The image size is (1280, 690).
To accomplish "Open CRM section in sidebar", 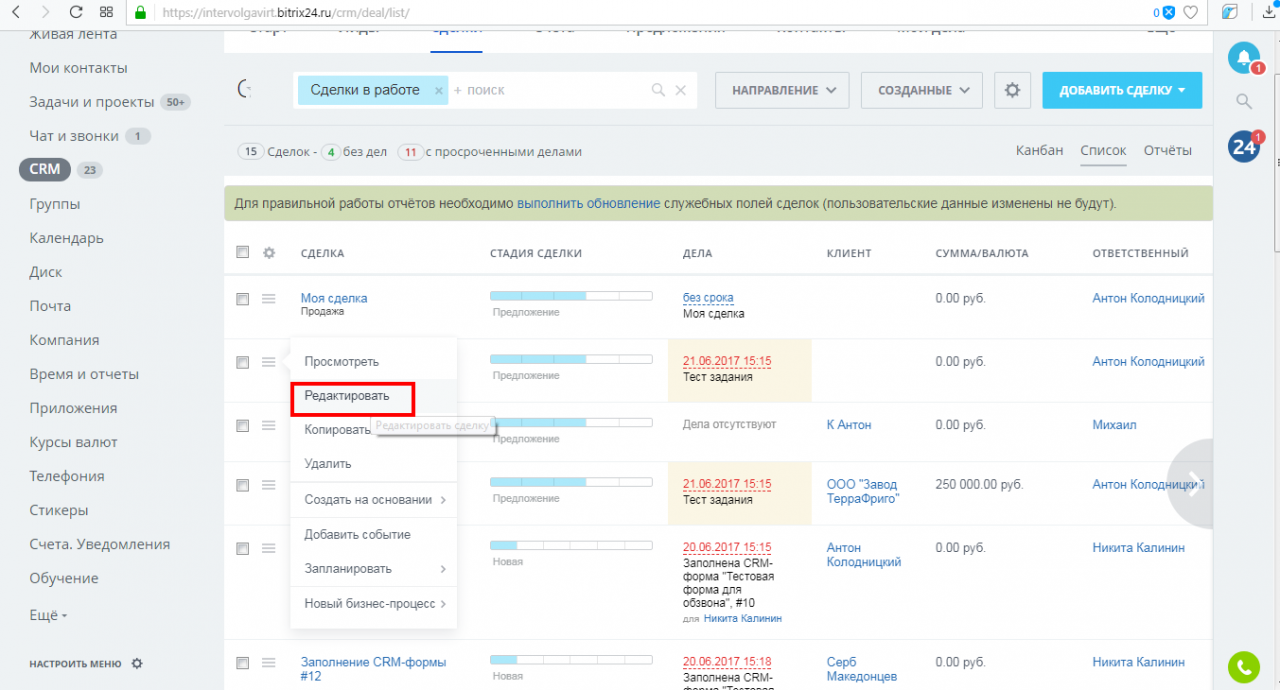I will click(45, 169).
